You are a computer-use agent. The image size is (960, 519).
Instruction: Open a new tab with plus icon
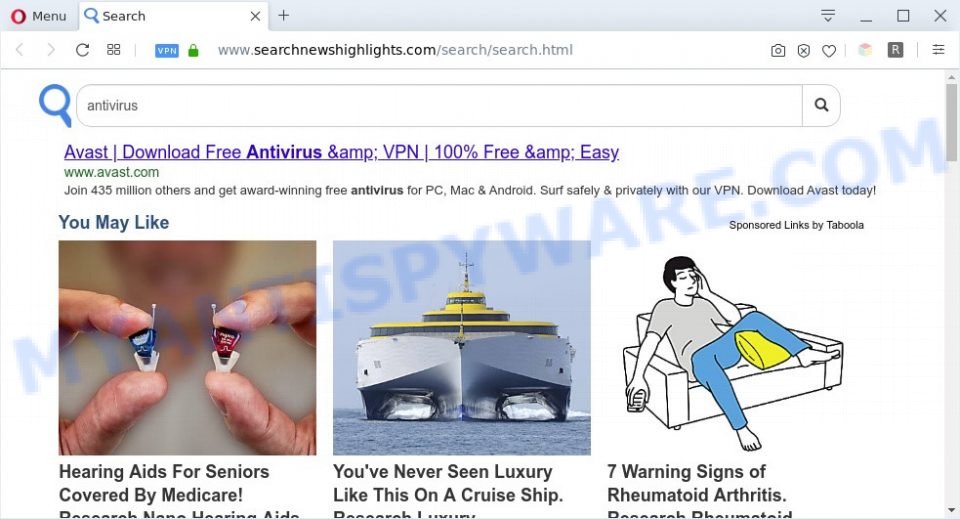tap(283, 16)
